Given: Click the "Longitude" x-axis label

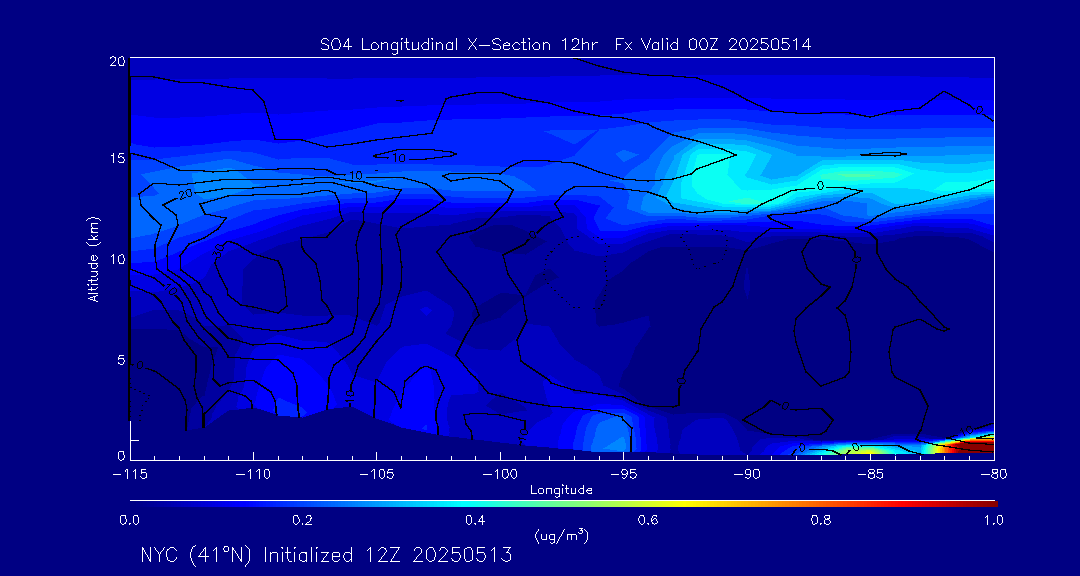Looking at the screenshot, I should pos(561,490).
